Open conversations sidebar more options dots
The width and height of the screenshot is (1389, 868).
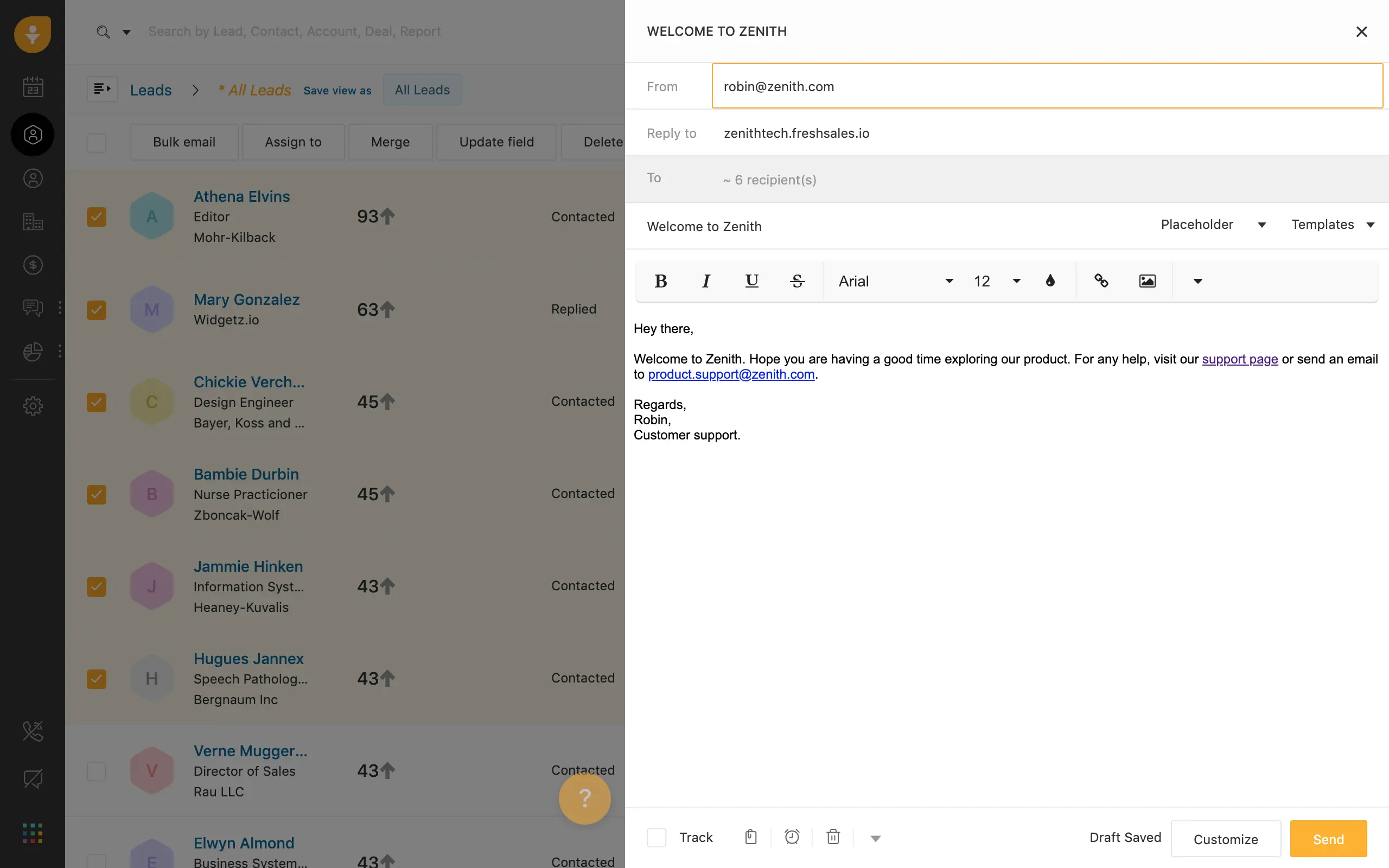pyautogui.click(x=60, y=308)
